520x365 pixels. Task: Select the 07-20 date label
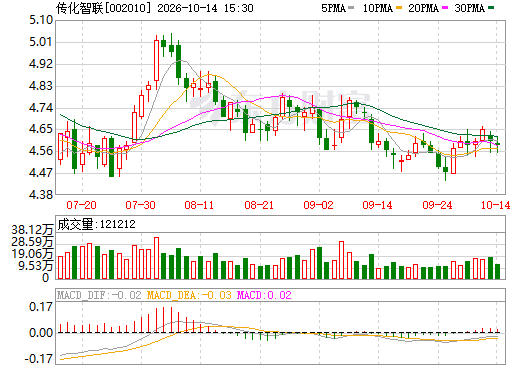(81, 205)
